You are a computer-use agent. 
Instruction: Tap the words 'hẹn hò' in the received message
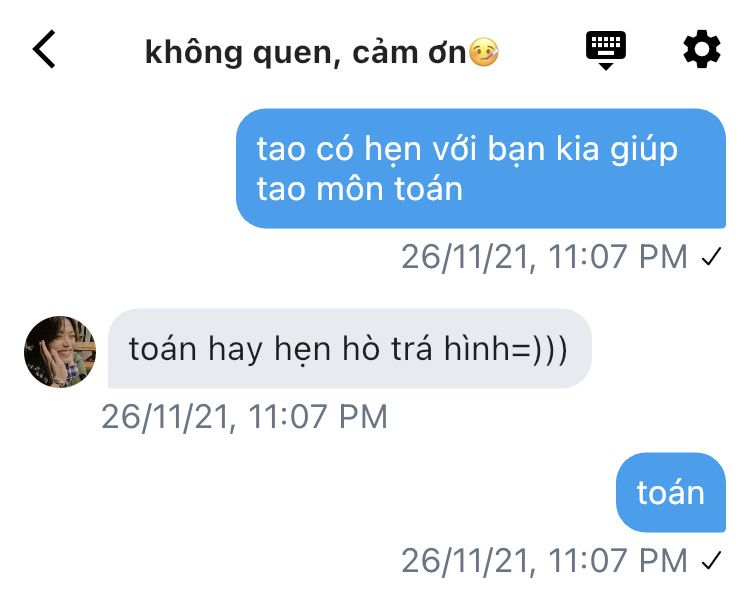[327, 349]
